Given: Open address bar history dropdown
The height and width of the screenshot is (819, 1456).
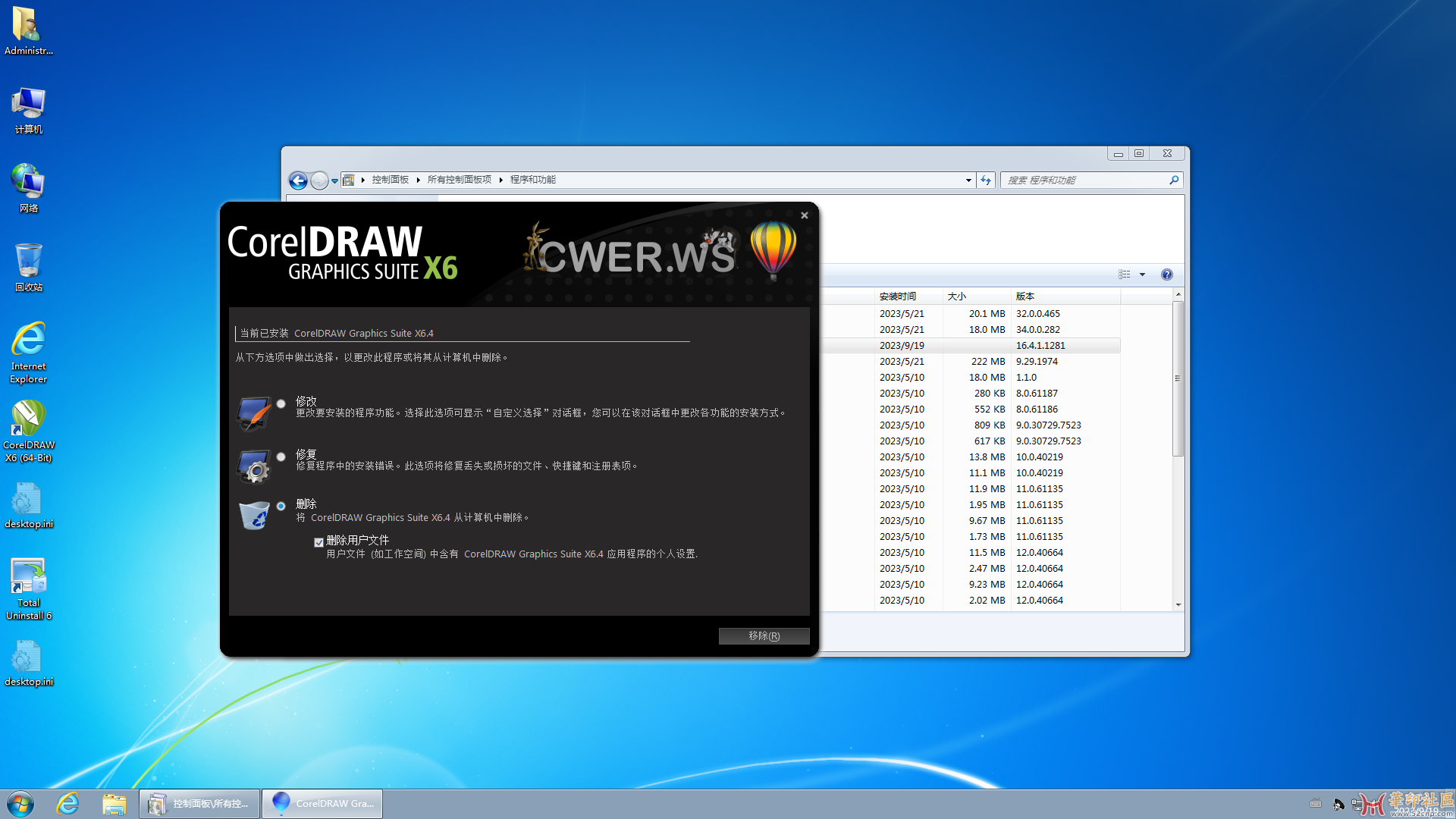Looking at the screenshot, I should (x=968, y=180).
